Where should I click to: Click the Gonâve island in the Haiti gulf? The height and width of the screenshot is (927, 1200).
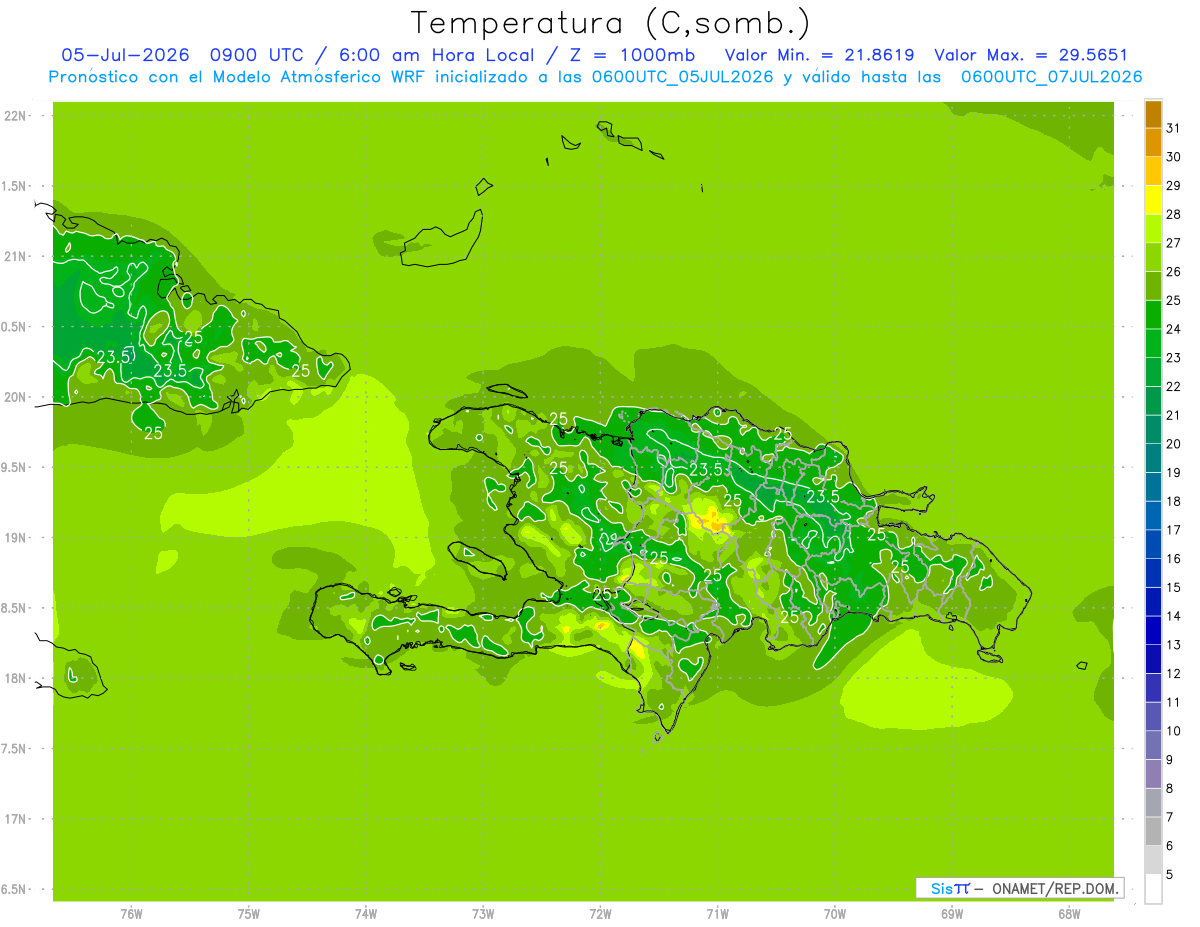click(x=475, y=559)
